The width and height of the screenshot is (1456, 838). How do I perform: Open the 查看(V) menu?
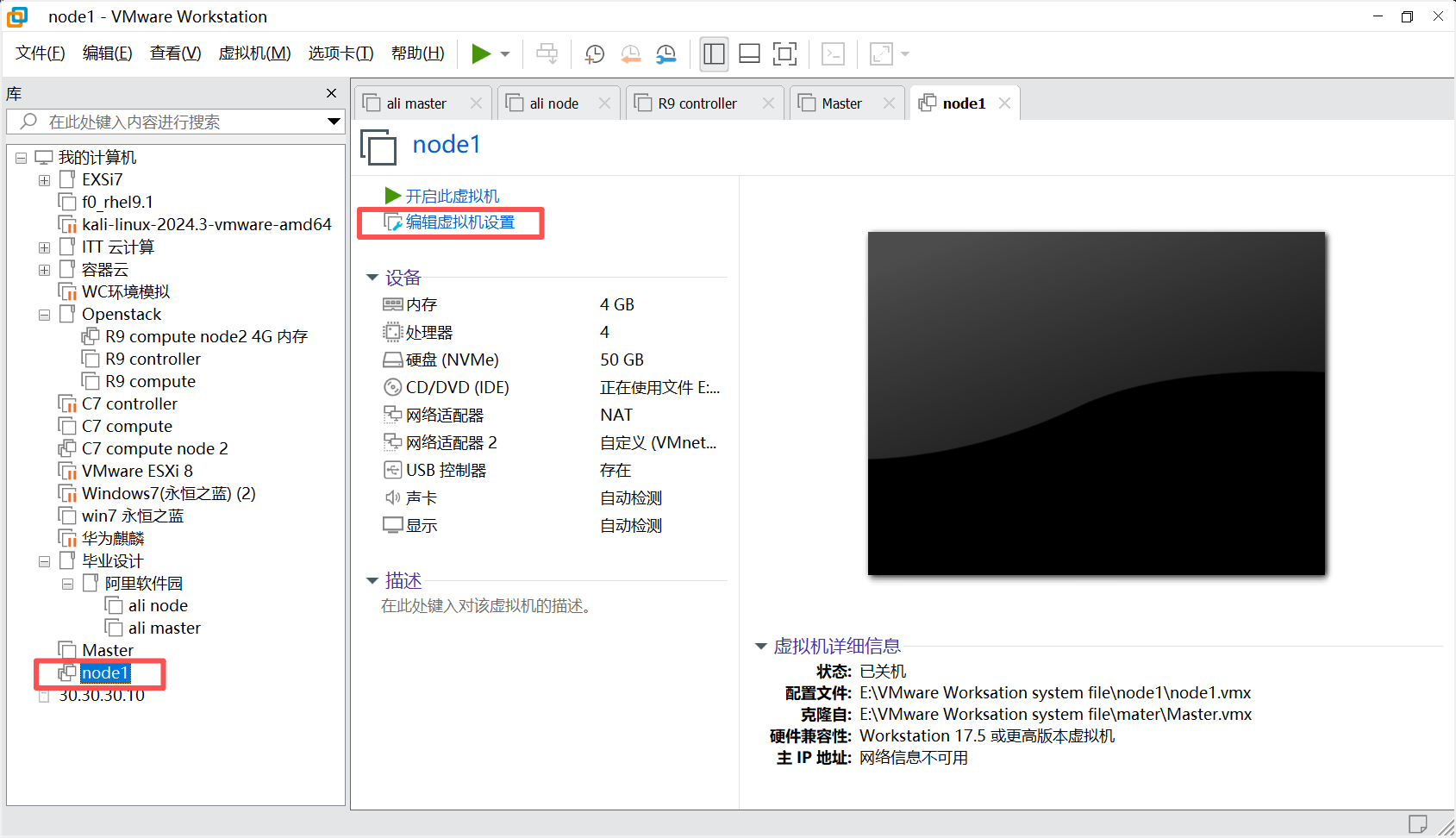(175, 53)
